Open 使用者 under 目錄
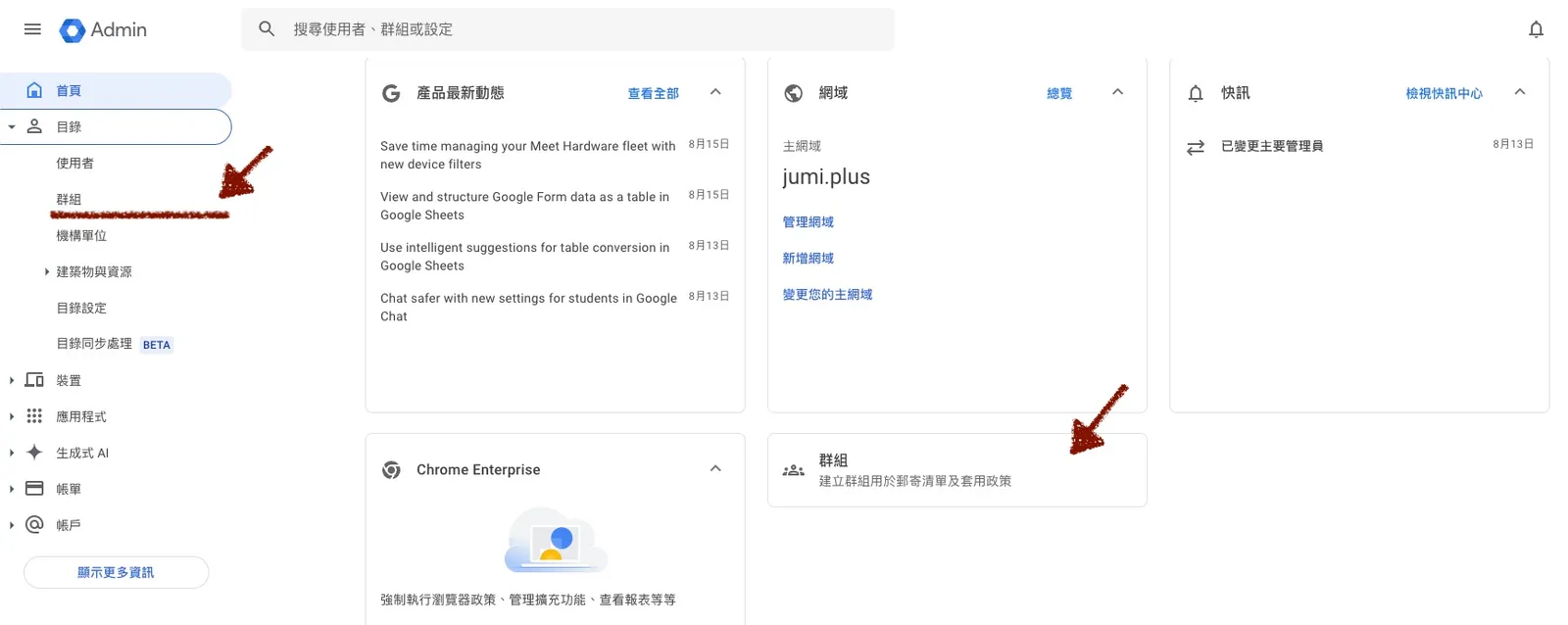1568x625 pixels. point(75,164)
